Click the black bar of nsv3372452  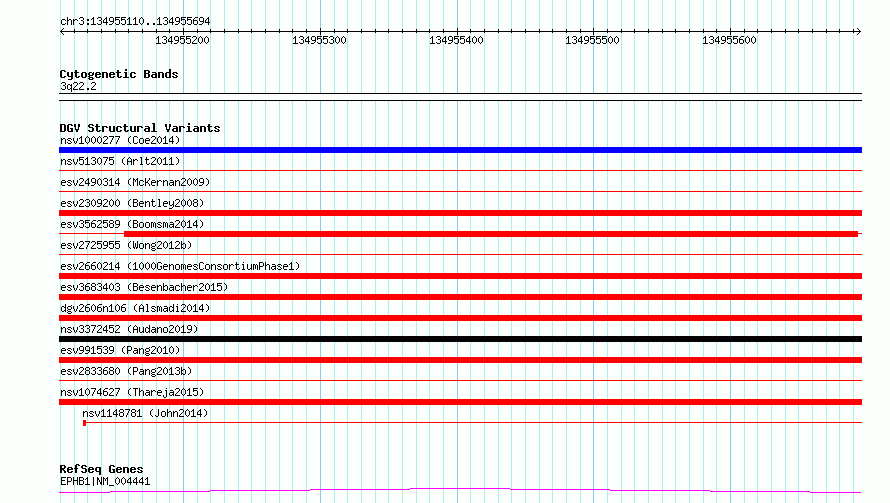click(460, 339)
